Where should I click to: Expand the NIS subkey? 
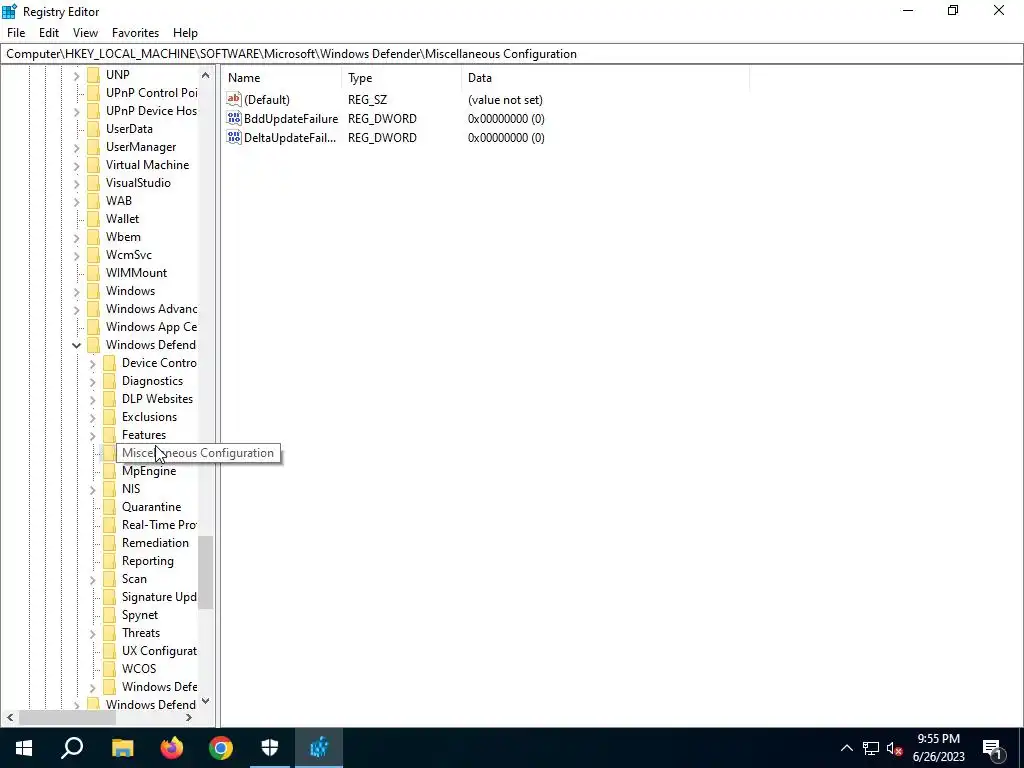click(92, 489)
